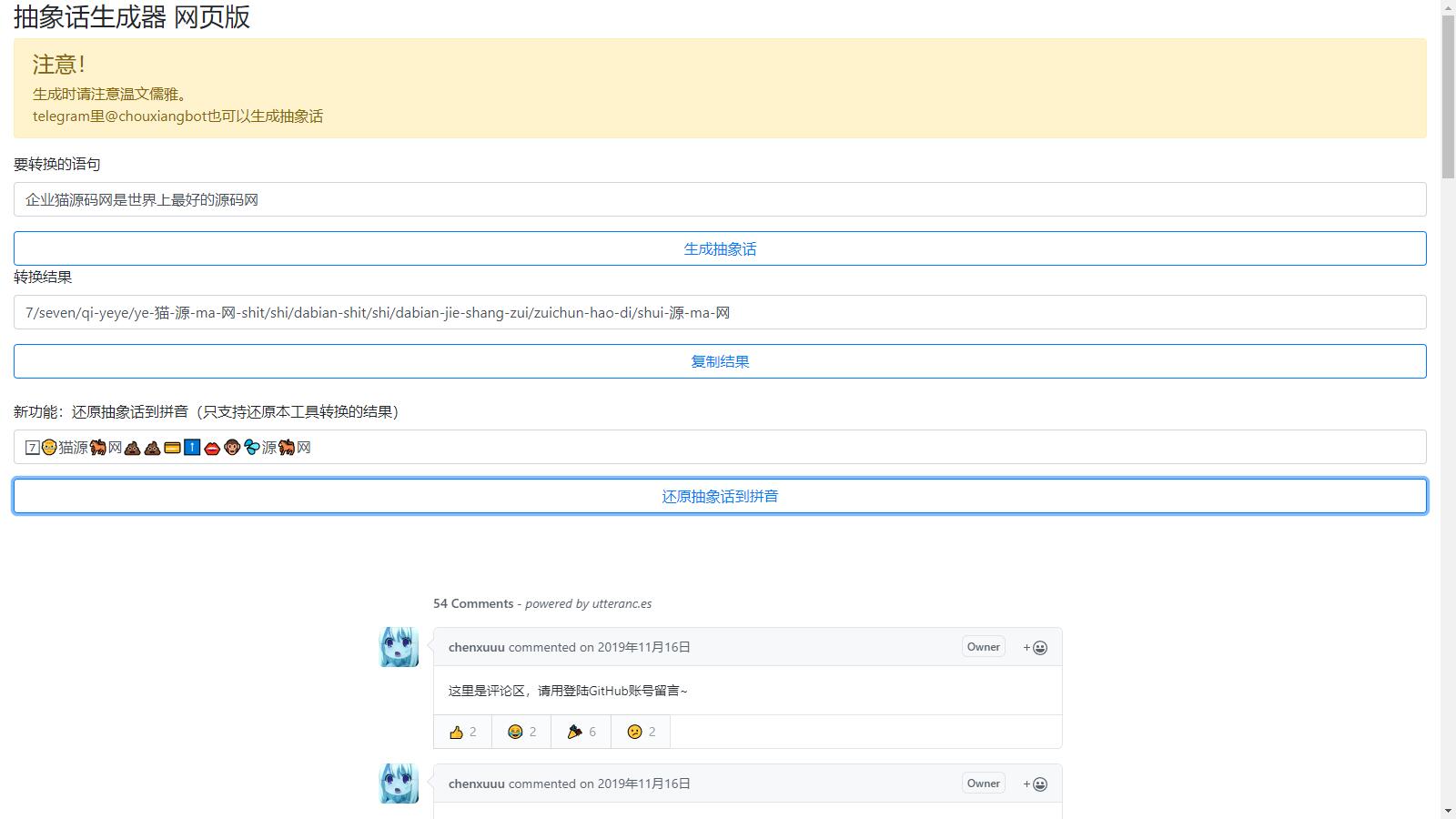Open the 54 Comments link
Image resolution: width=1456 pixels, height=819 pixels.
(x=473, y=603)
